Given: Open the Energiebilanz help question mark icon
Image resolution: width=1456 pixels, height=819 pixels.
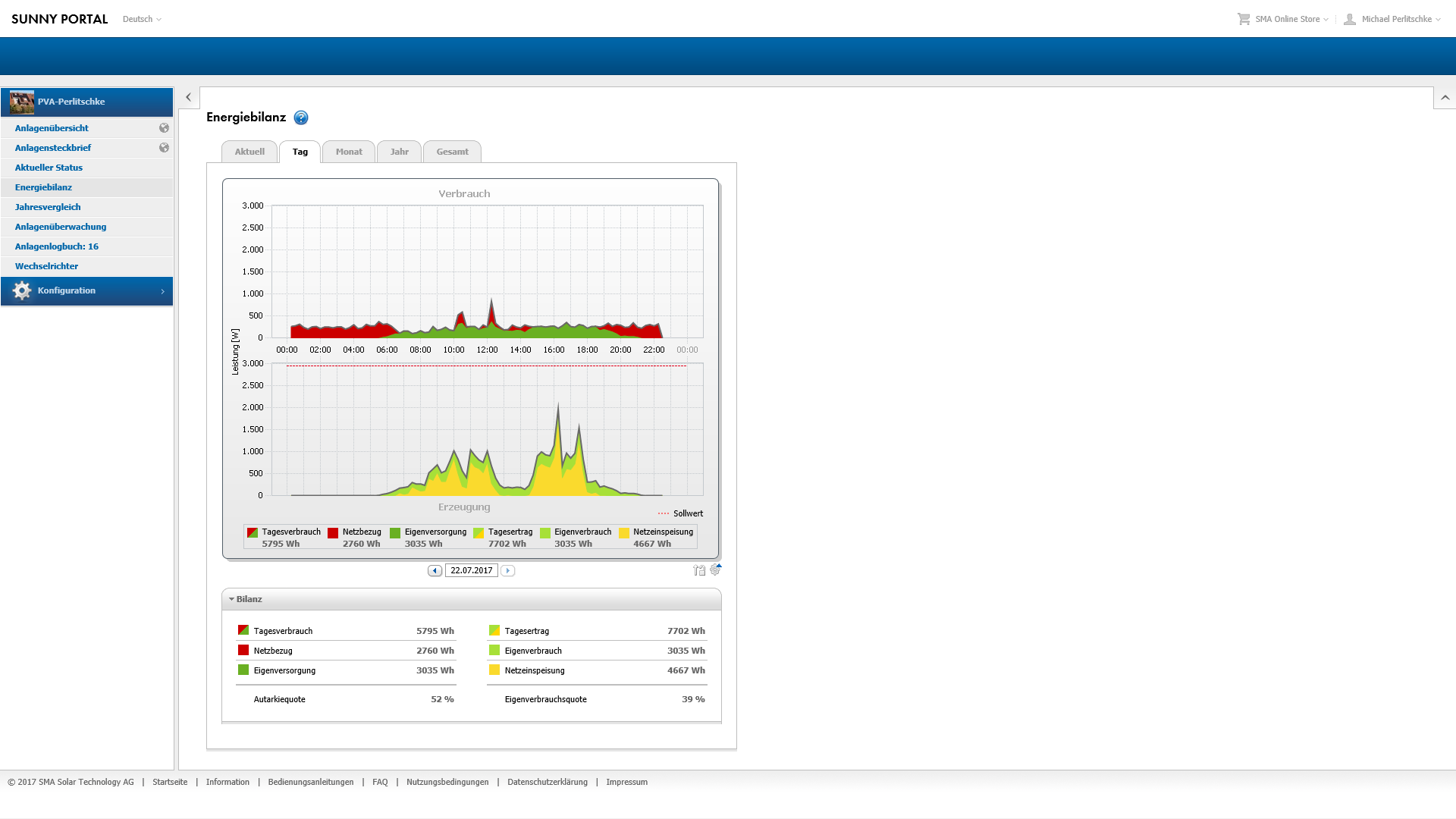Looking at the screenshot, I should pyautogui.click(x=301, y=118).
